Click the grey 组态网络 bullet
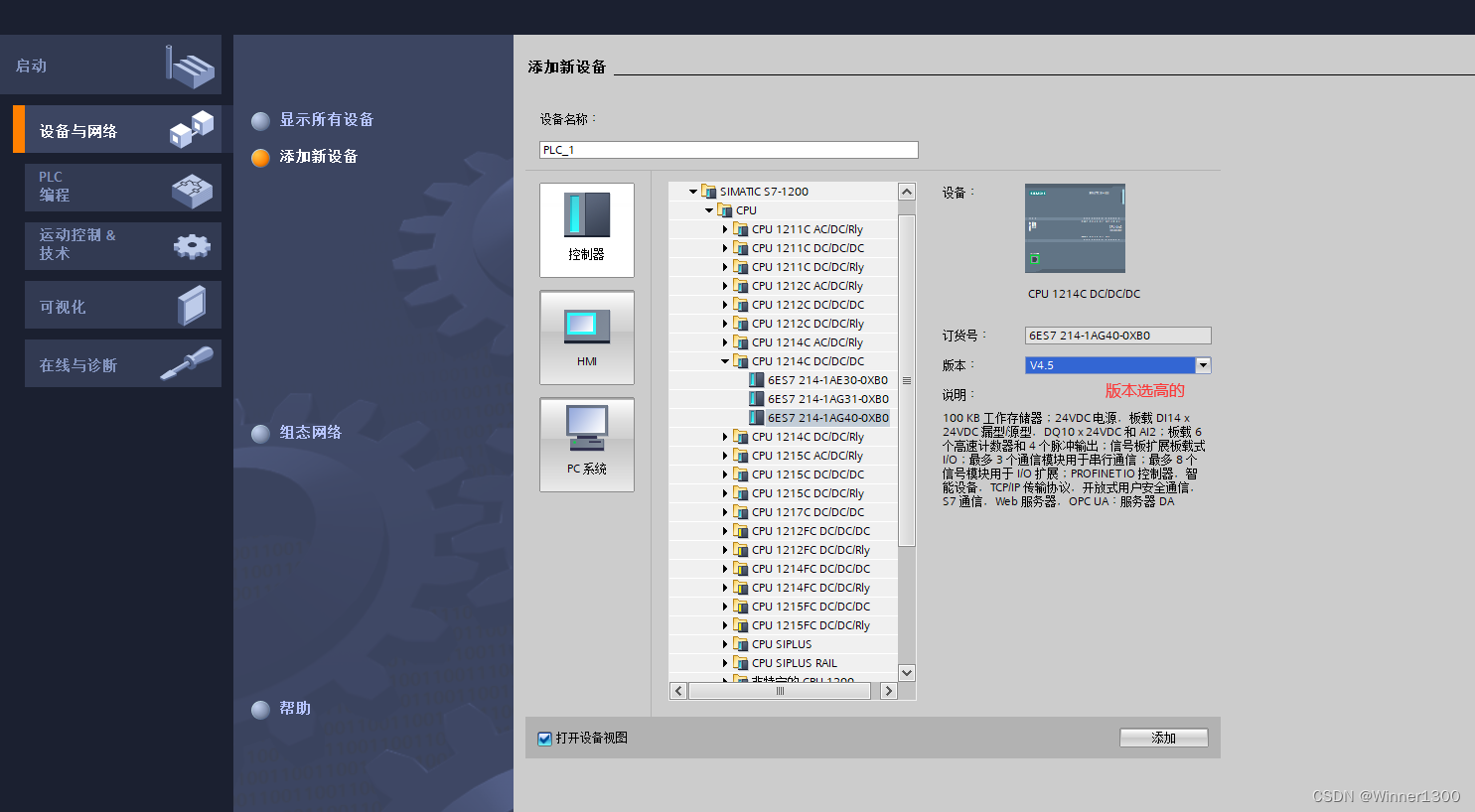 261,434
